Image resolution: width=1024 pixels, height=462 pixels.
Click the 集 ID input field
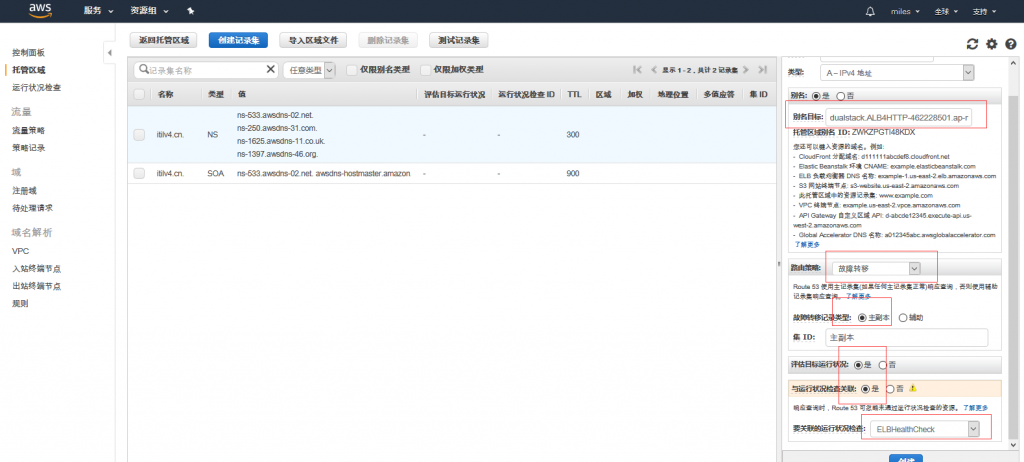pos(906,338)
